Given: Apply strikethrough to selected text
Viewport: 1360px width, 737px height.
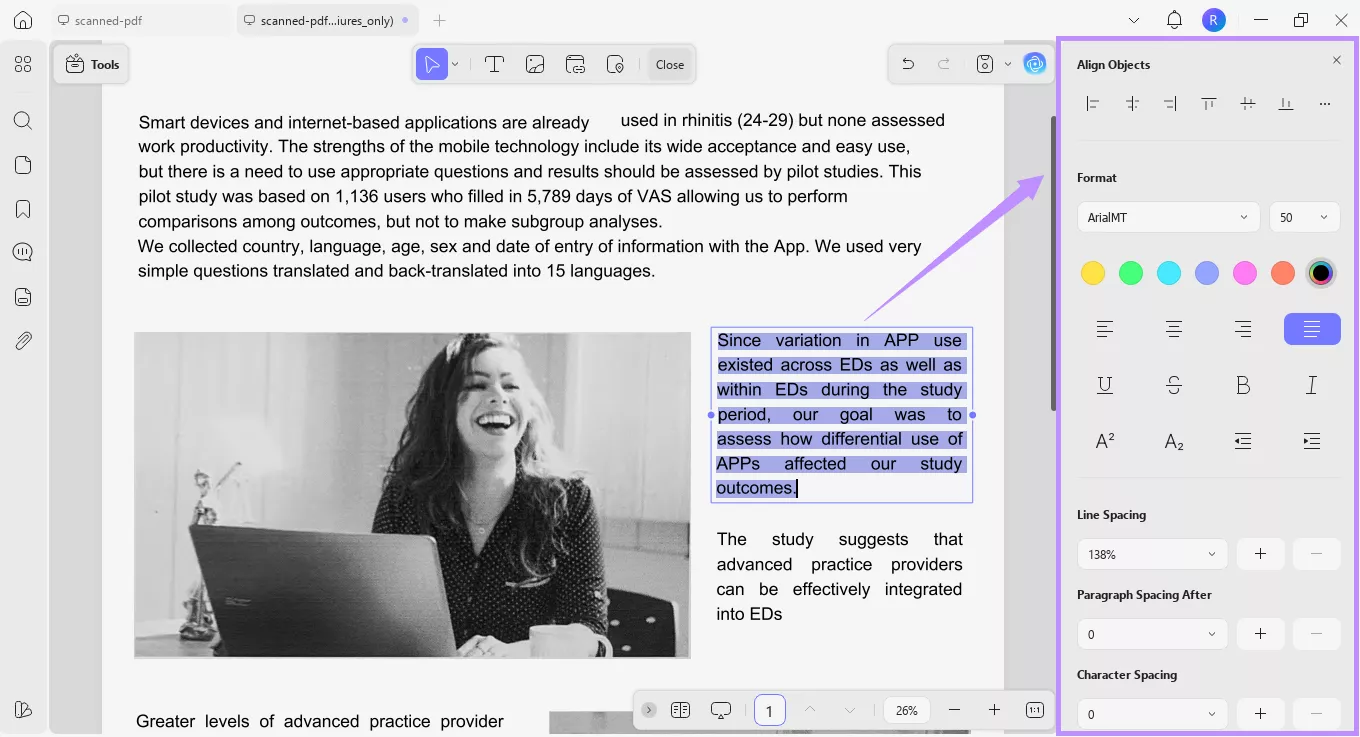Looking at the screenshot, I should [x=1174, y=384].
